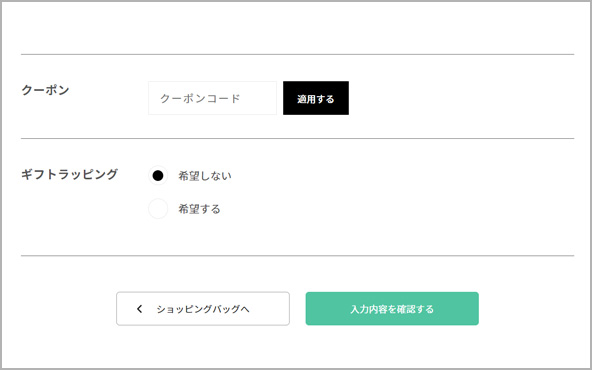Click into the クーポンコード input field
This screenshot has height=370, width=592.
tap(212, 98)
